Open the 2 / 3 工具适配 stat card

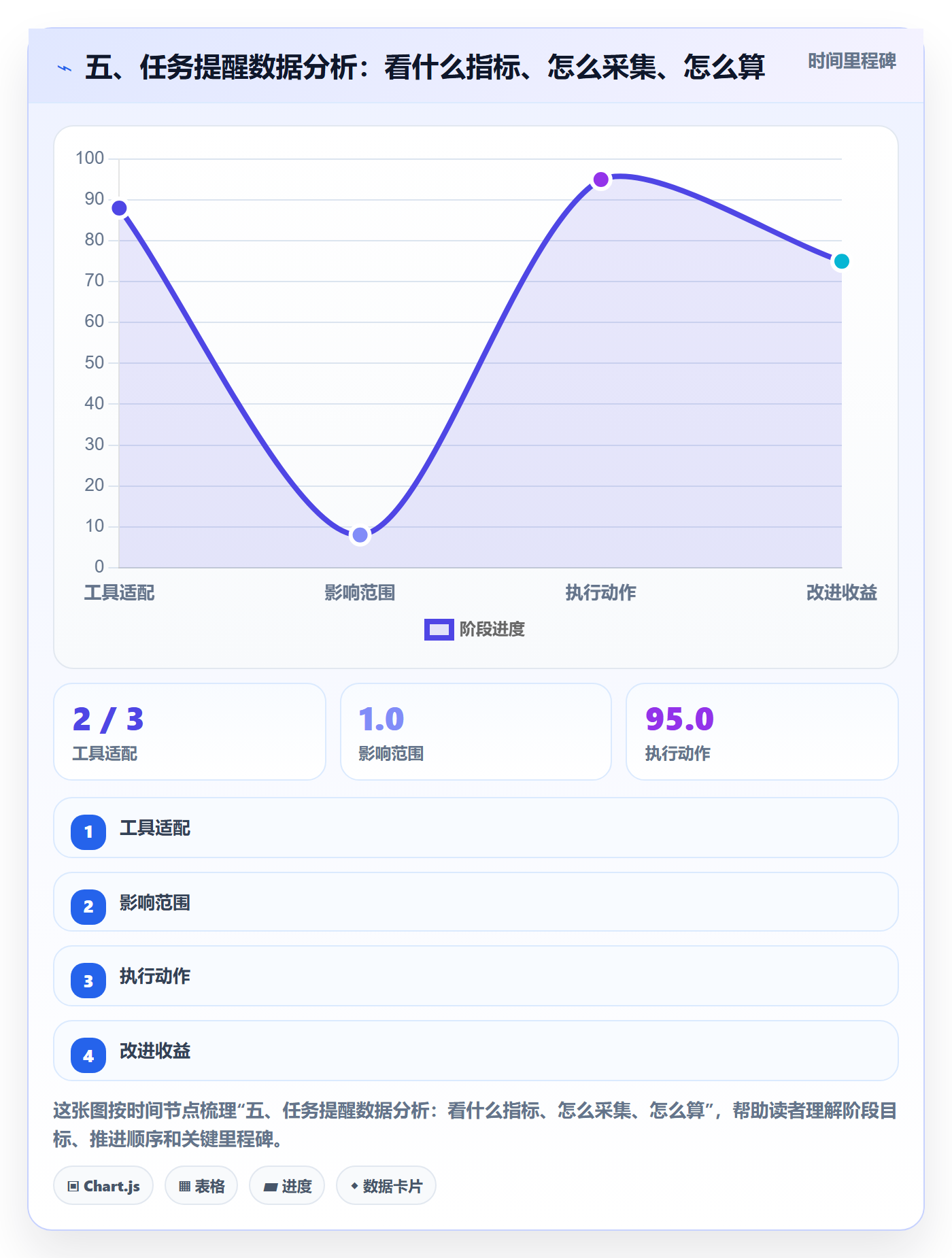tap(190, 732)
